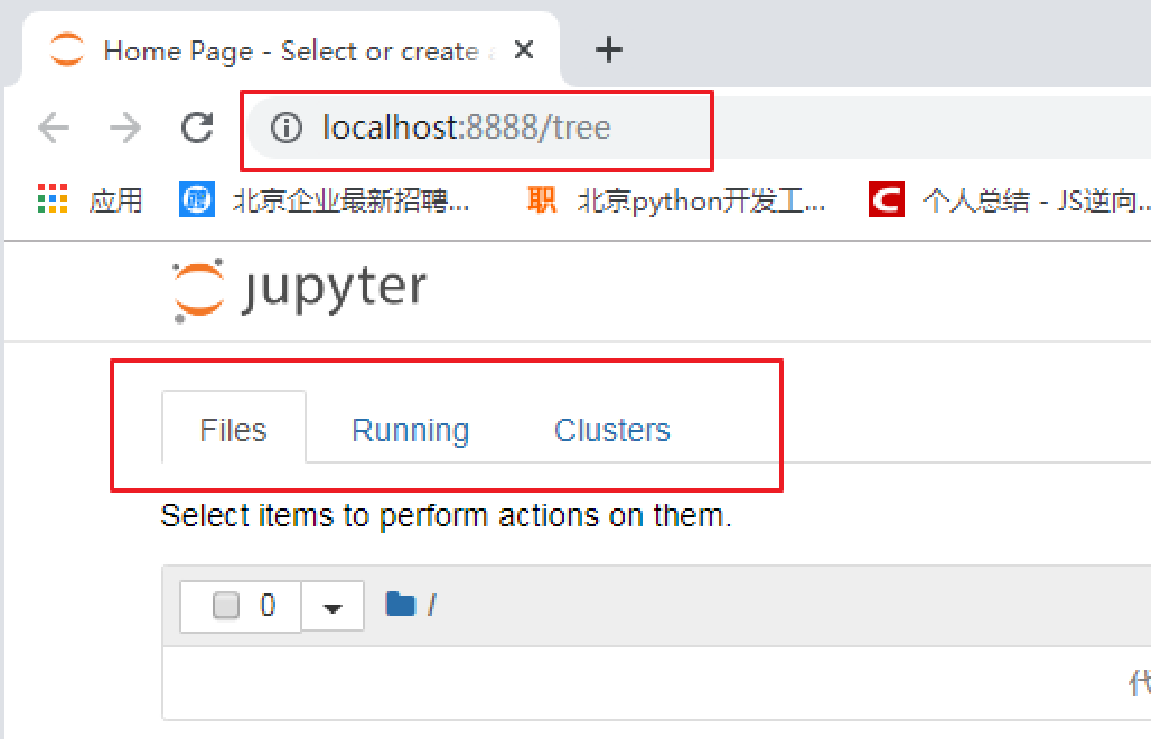Click the text 'Select items to perform actions on them.'
The image size is (1152, 740).
click(x=446, y=516)
